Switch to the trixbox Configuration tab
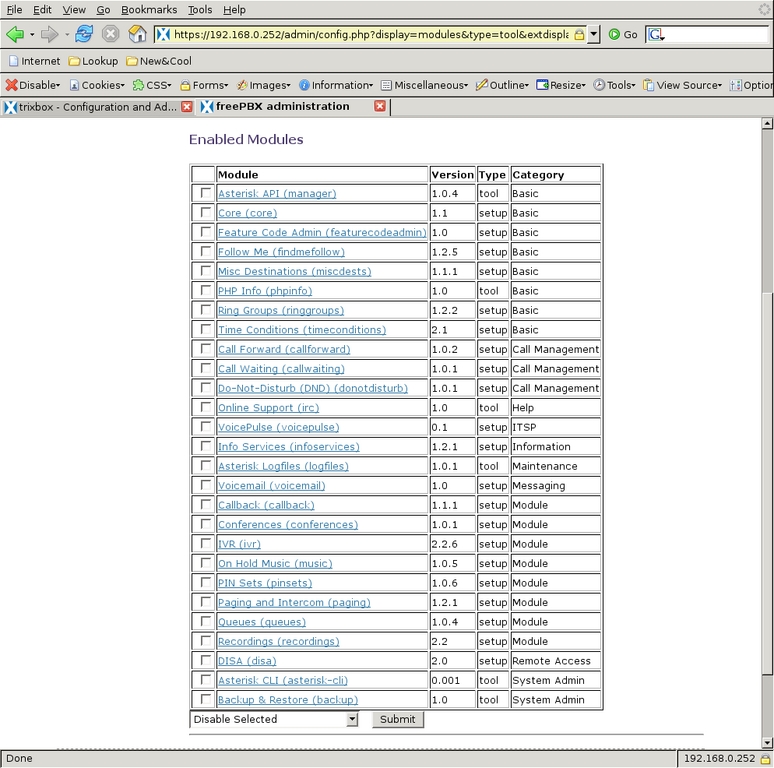Image resolution: width=774 pixels, height=768 pixels. (x=95, y=106)
